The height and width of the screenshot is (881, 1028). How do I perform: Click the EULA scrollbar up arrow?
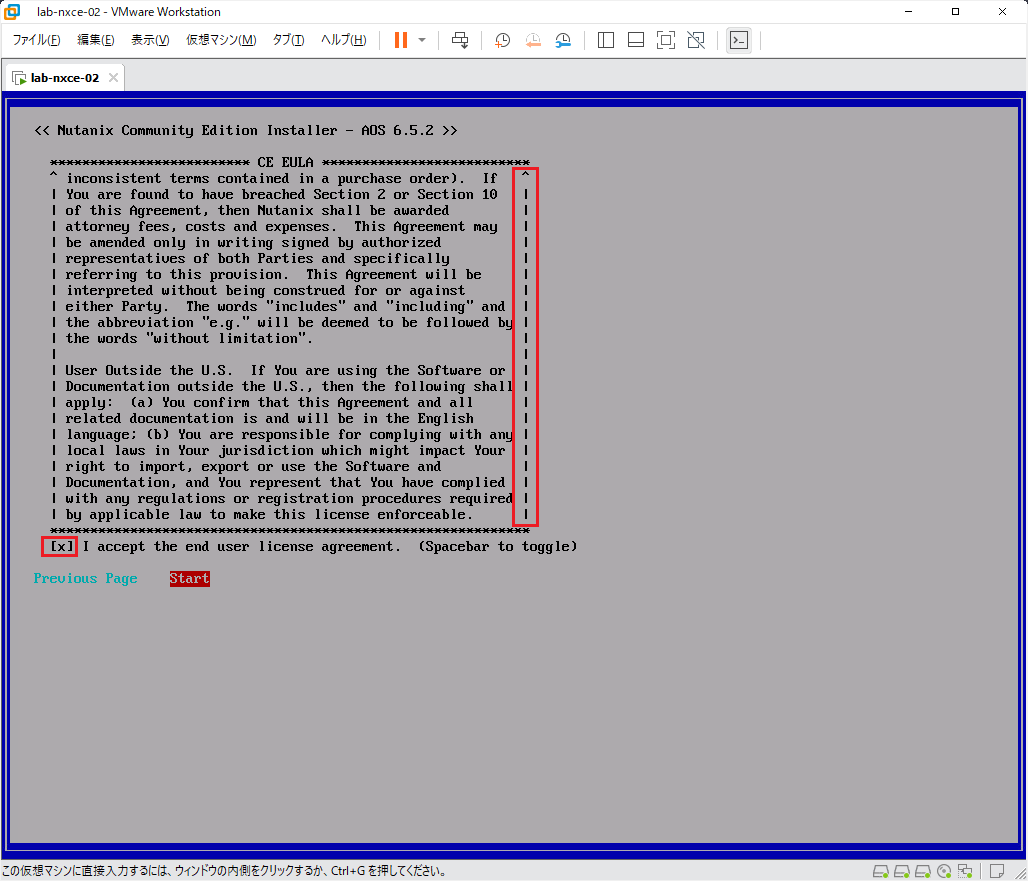click(525, 174)
